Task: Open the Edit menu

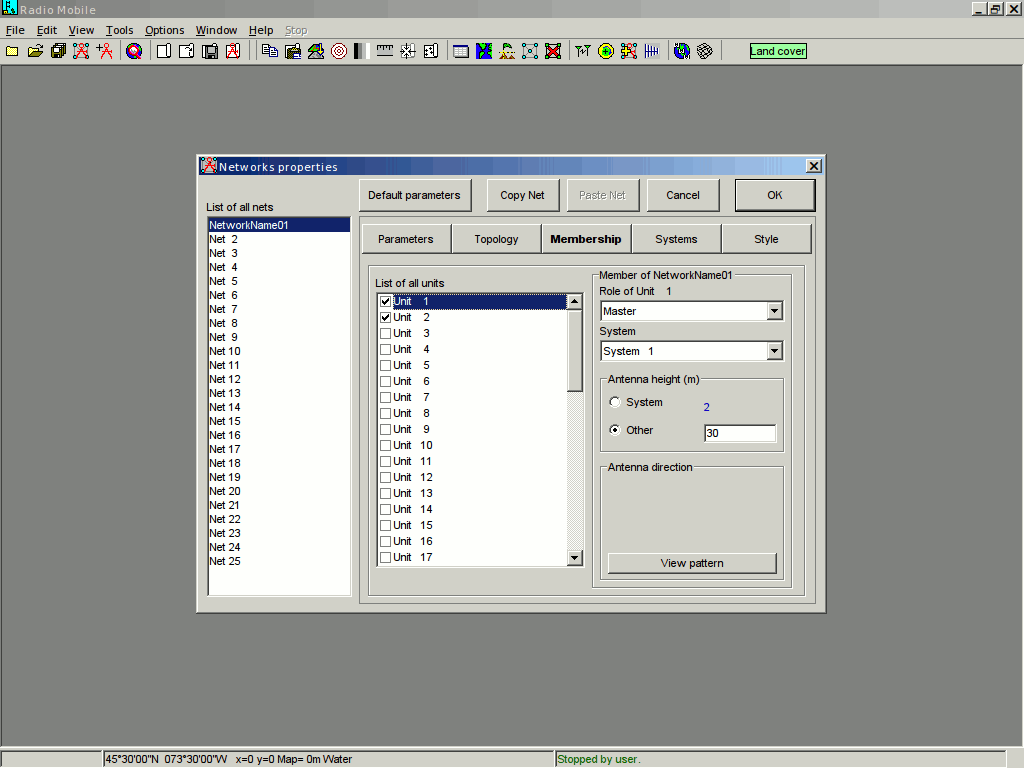Action: [46, 30]
